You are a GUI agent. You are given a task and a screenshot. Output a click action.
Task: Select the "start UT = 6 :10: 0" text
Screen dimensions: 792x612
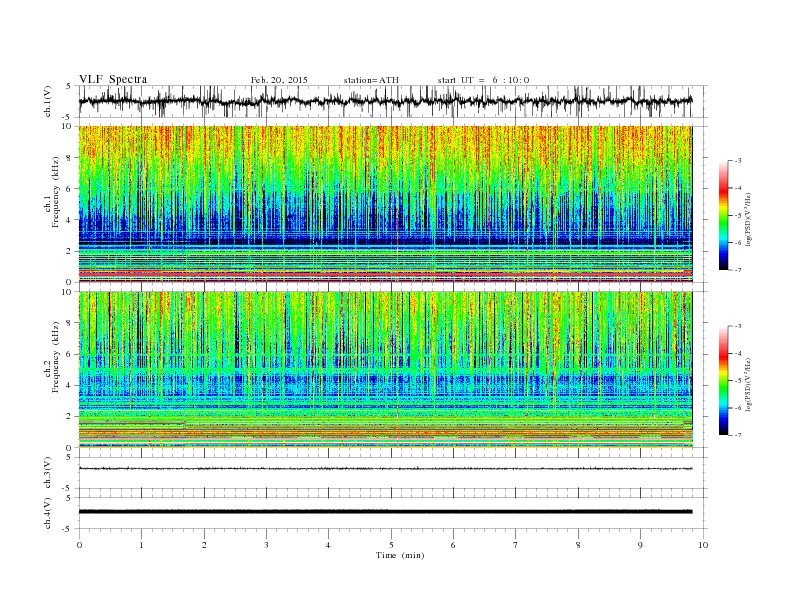483,80
